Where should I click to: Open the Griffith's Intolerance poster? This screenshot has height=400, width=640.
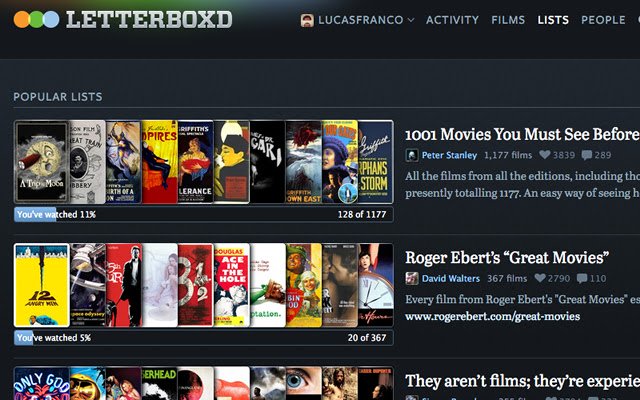click(x=196, y=162)
